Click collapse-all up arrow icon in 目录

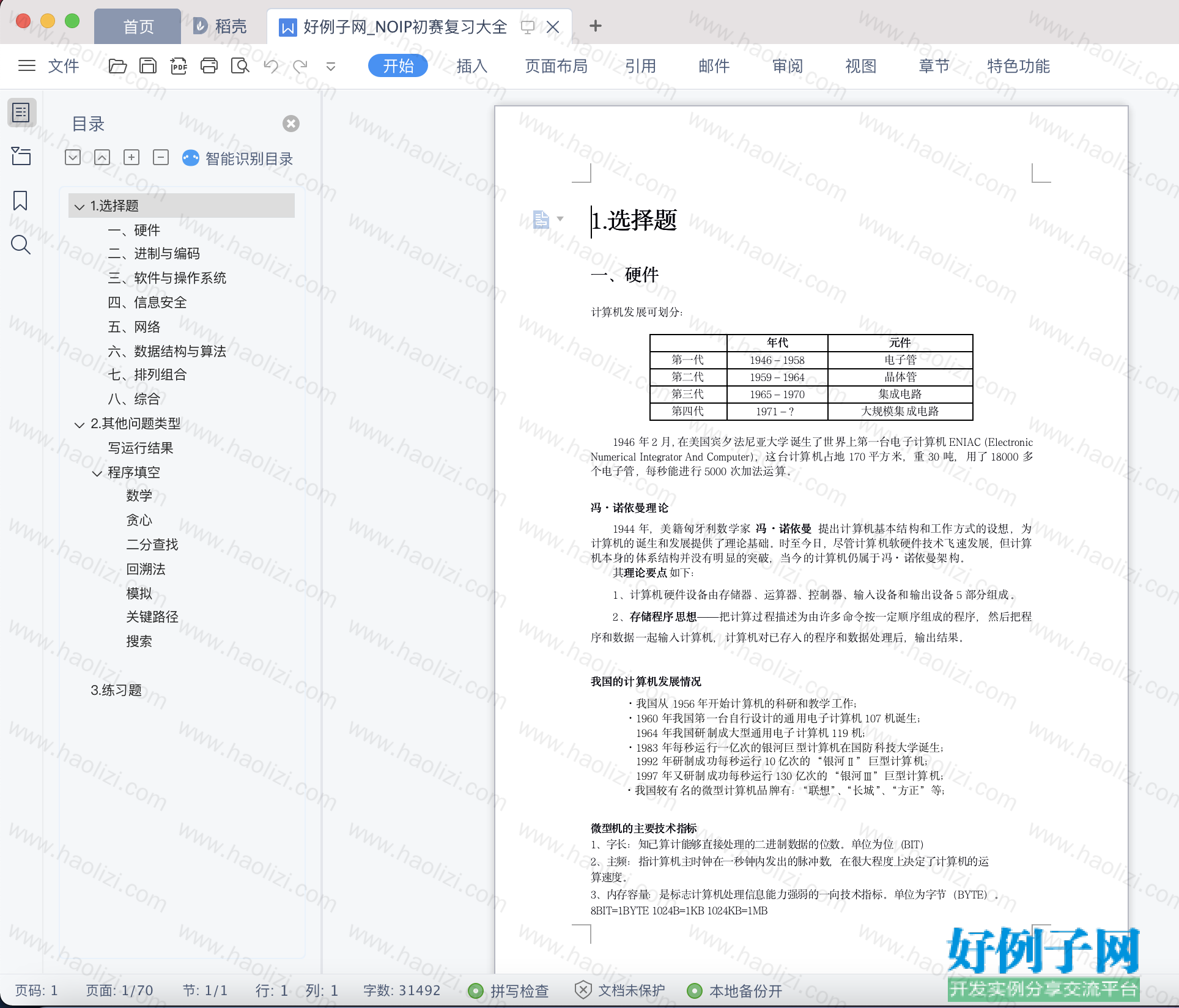click(102, 157)
